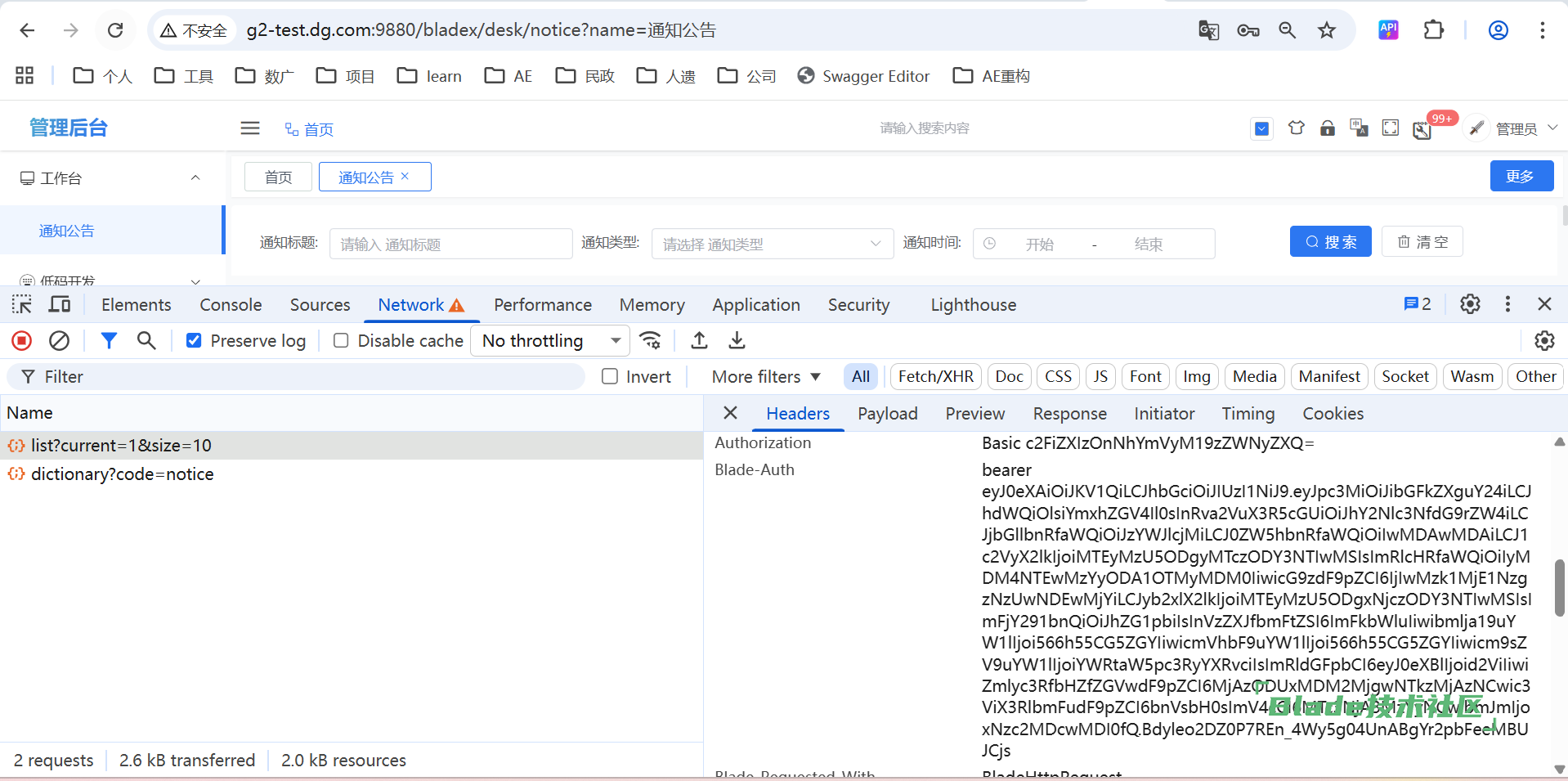Check the Invert filter checkbox
The width and height of the screenshot is (1568, 781).
[610, 377]
